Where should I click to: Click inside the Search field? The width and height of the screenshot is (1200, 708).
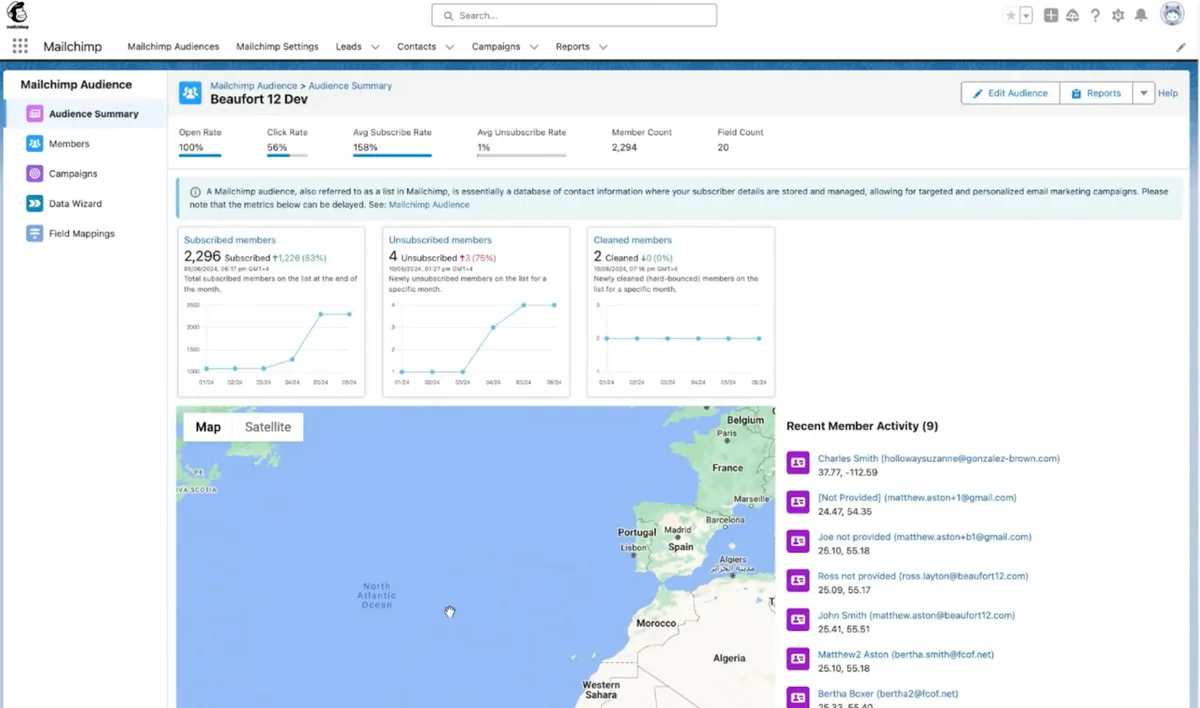pos(574,15)
